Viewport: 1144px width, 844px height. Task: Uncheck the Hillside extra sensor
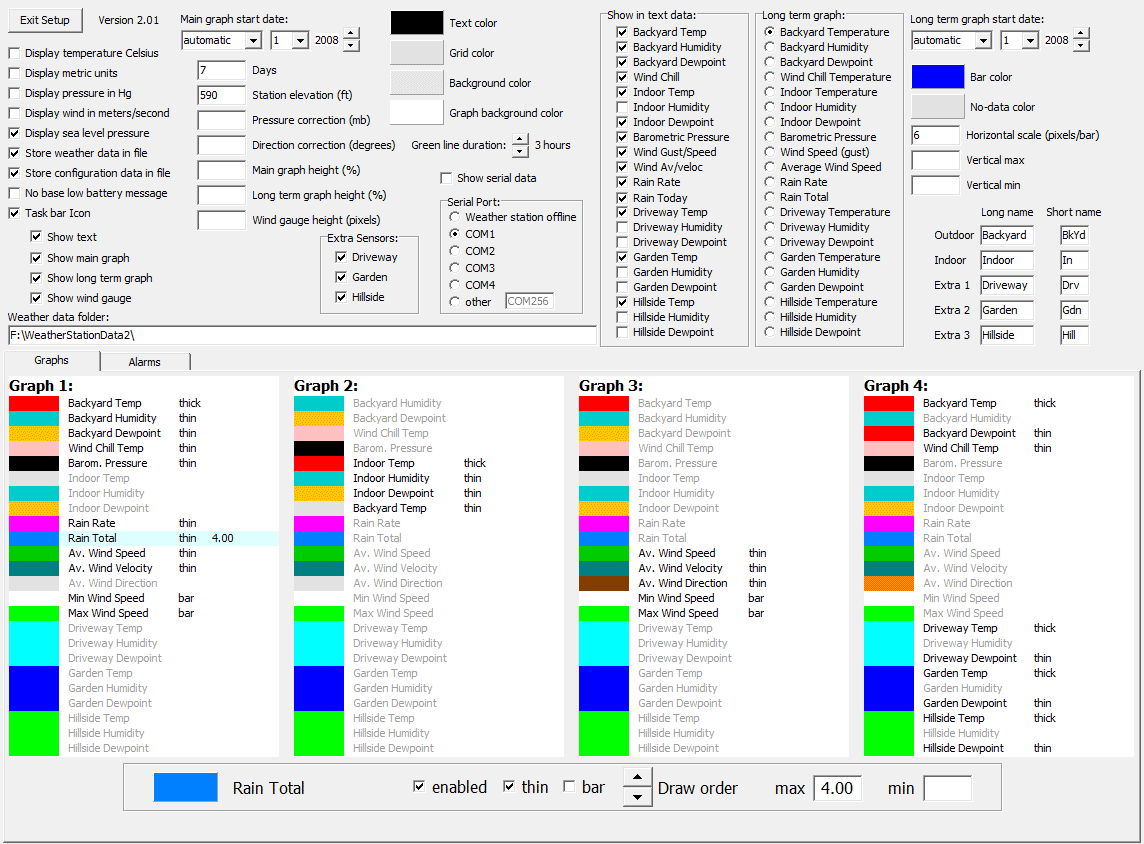(x=341, y=297)
